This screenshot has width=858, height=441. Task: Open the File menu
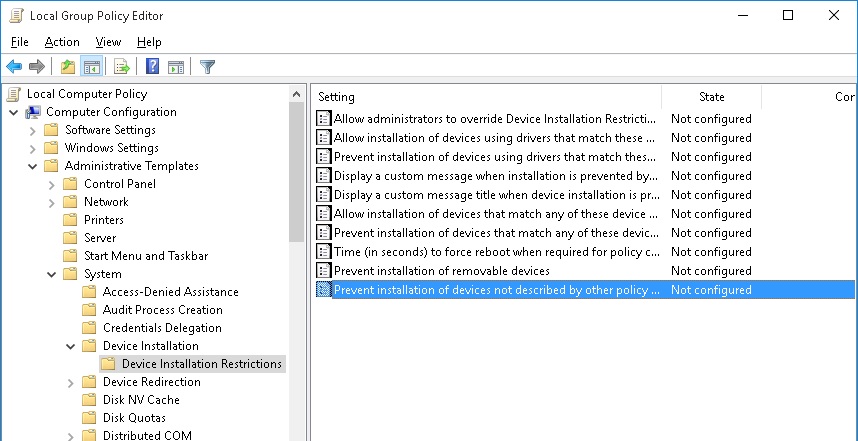[x=20, y=42]
